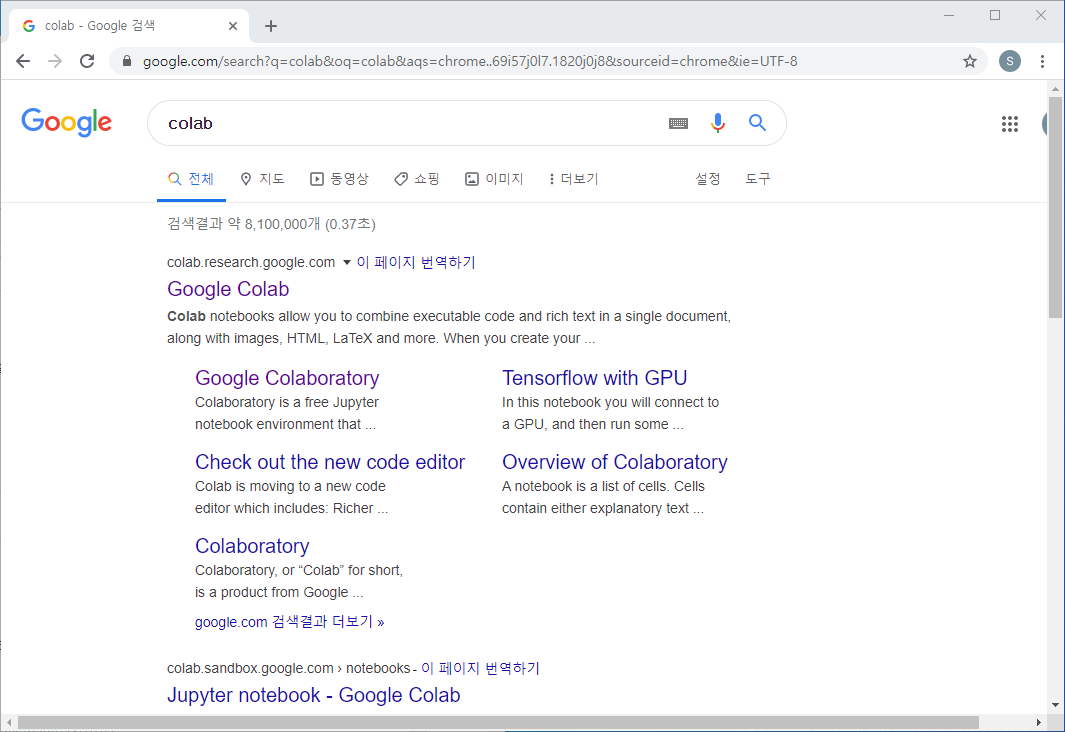Image resolution: width=1065 pixels, height=732 pixels.
Task: Close the colab - Google 검색 tab
Action: coord(233,26)
